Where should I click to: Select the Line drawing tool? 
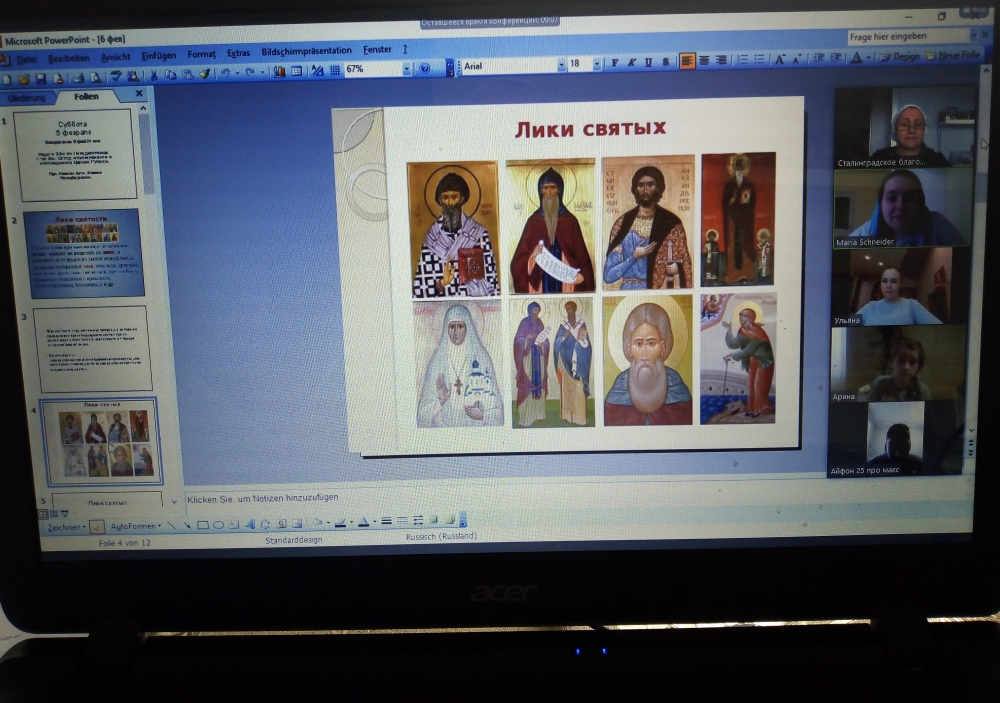tap(171, 526)
